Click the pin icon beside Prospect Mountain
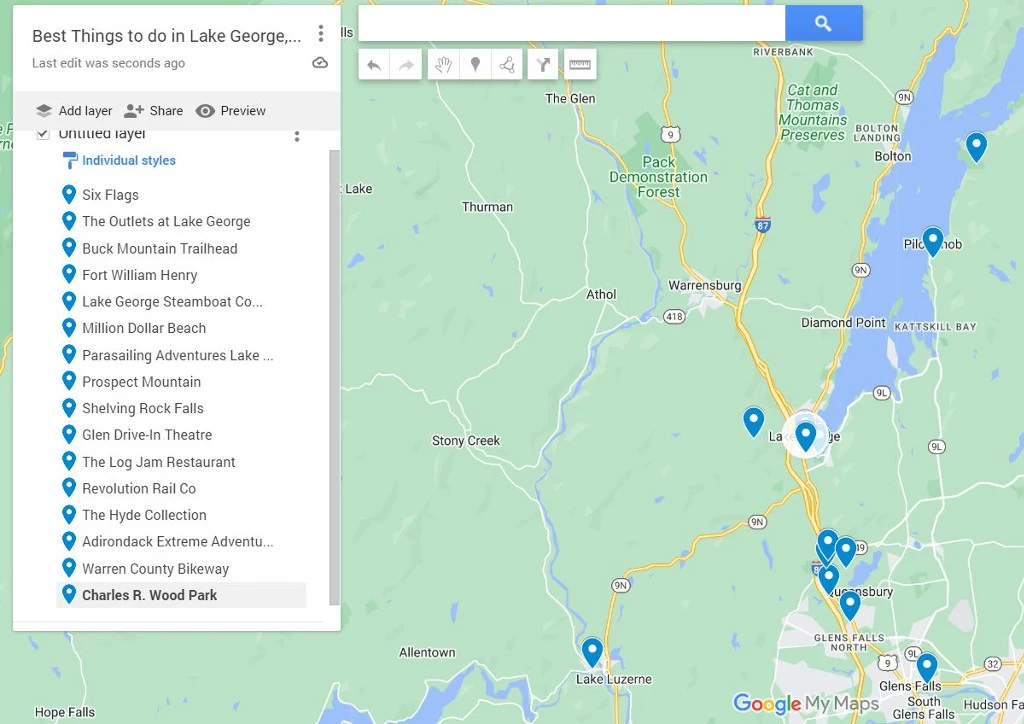Screen dimensions: 1024x724 [69, 381]
